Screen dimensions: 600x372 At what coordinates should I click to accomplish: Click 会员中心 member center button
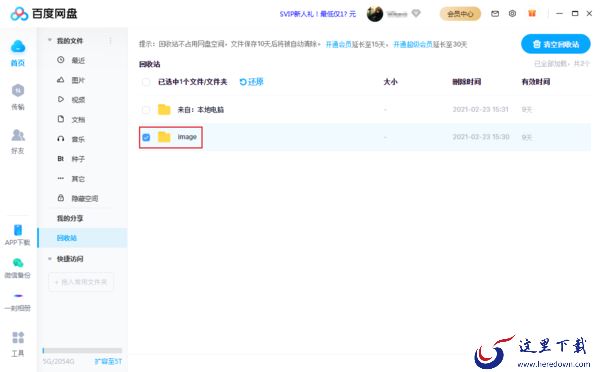(x=460, y=14)
